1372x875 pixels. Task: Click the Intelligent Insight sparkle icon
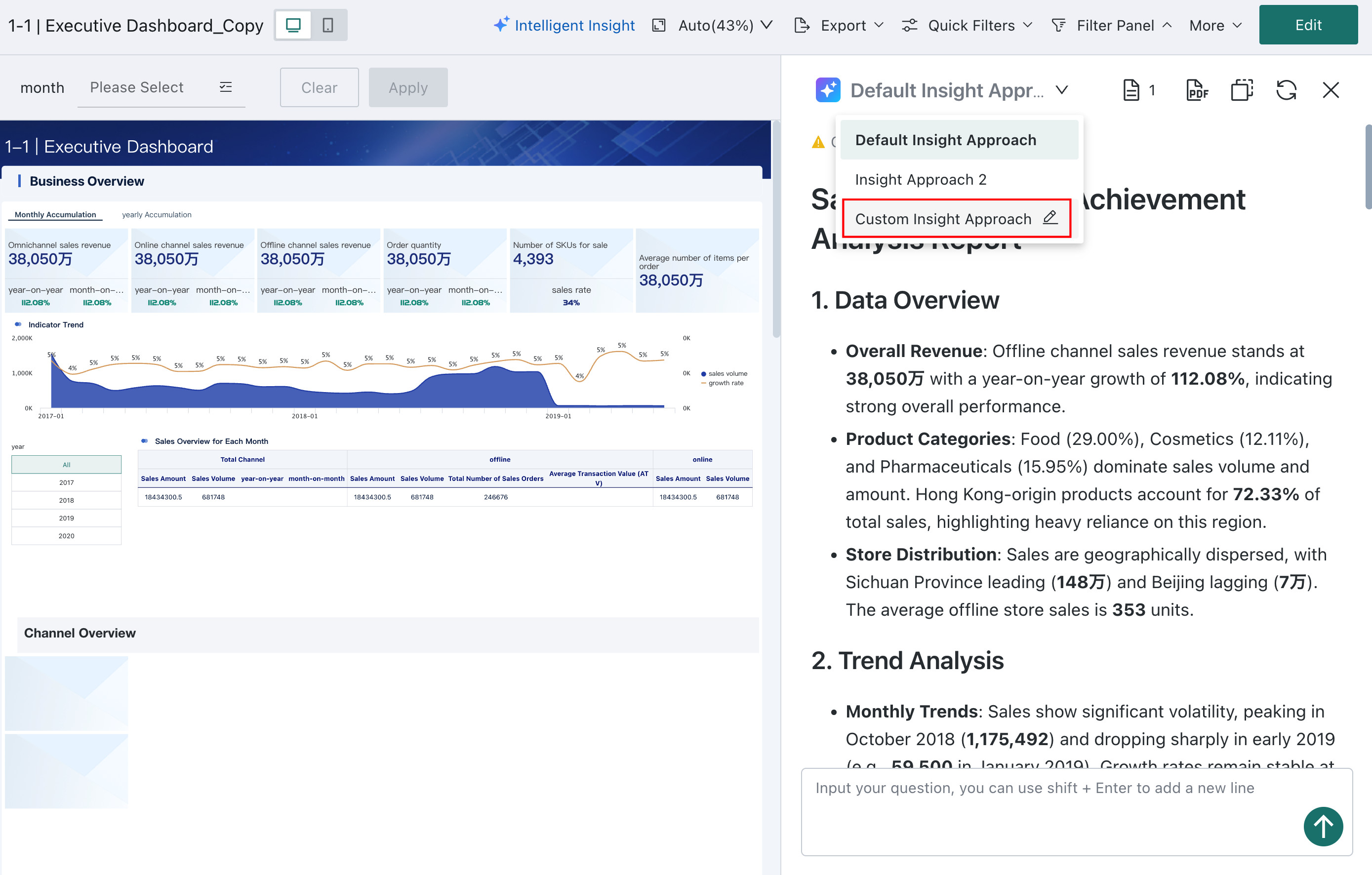coord(501,24)
